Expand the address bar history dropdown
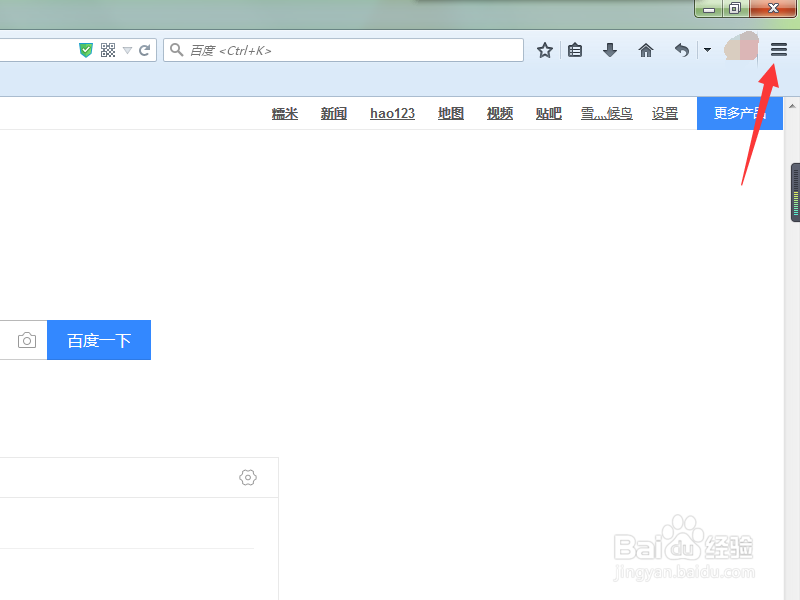800x600 pixels. pyautogui.click(x=128, y=50)
